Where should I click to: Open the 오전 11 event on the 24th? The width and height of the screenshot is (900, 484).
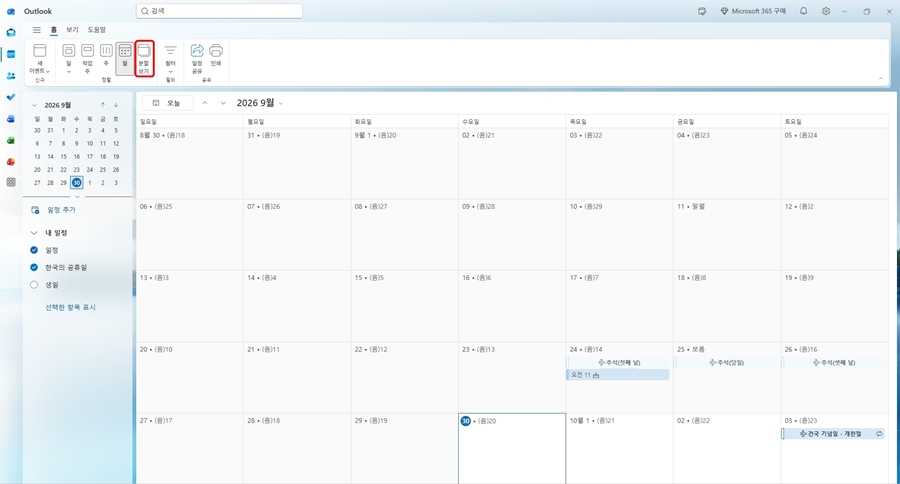click(618, 375)
